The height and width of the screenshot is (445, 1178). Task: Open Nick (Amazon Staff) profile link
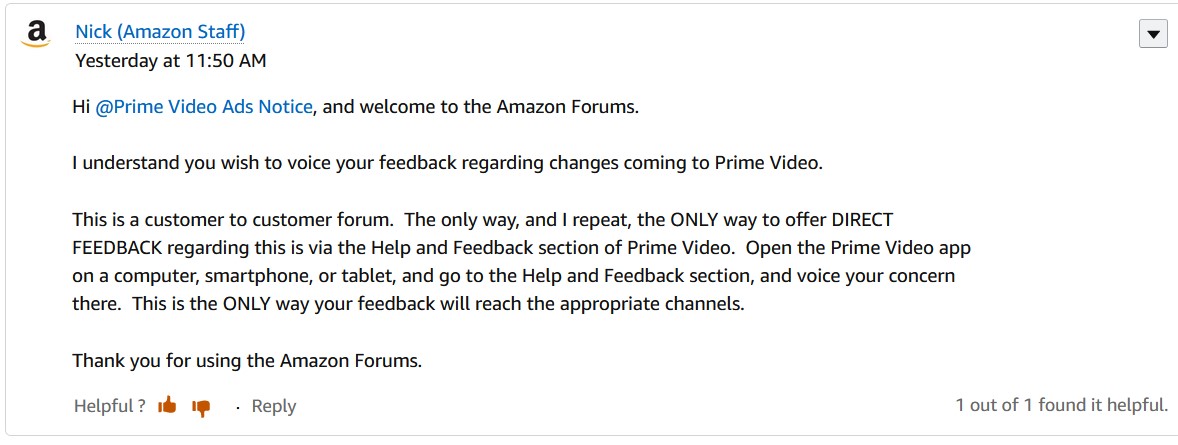(x=160, y=32)
